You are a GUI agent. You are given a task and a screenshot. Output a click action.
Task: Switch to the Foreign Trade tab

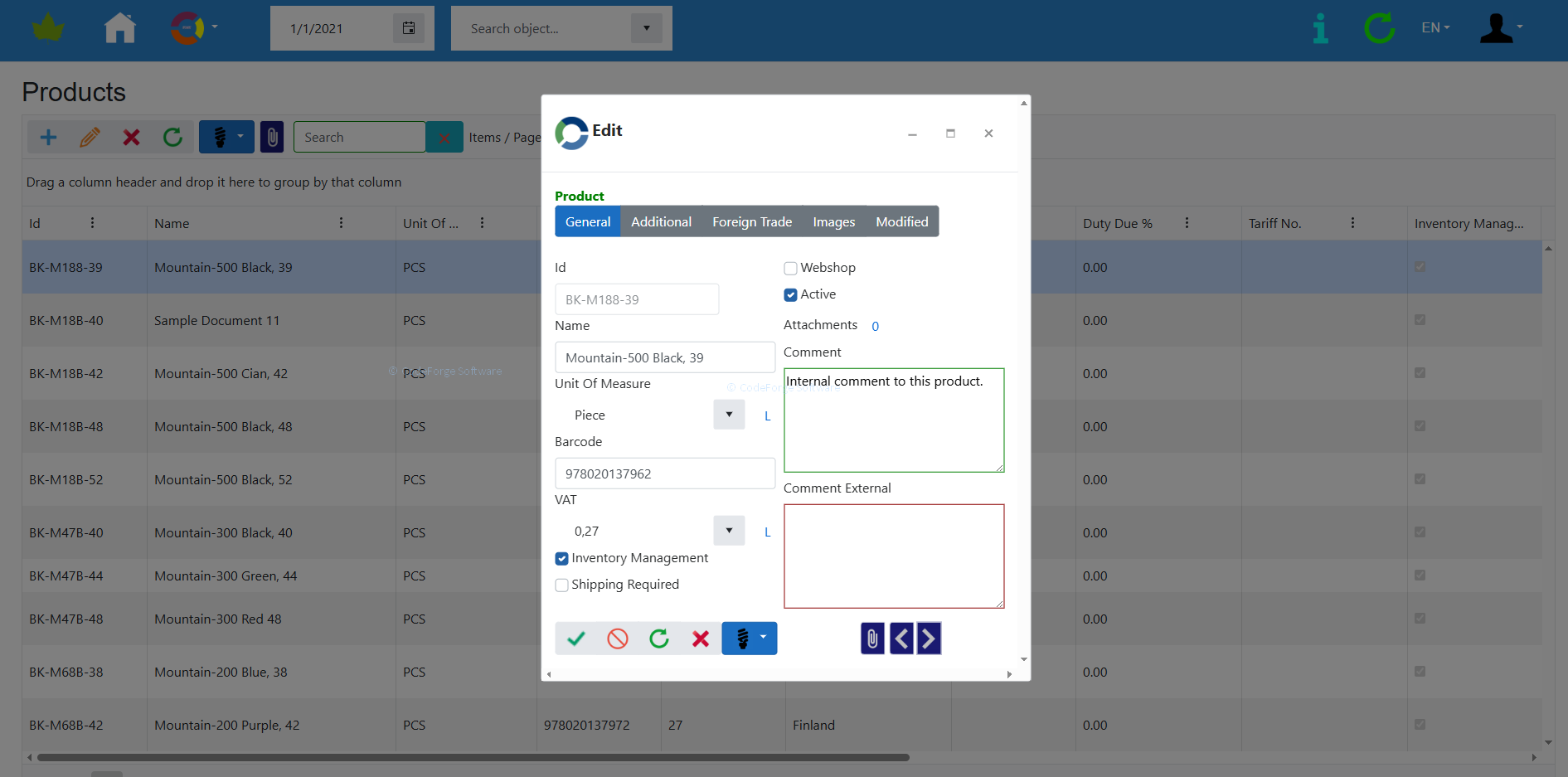coord(752,221)
